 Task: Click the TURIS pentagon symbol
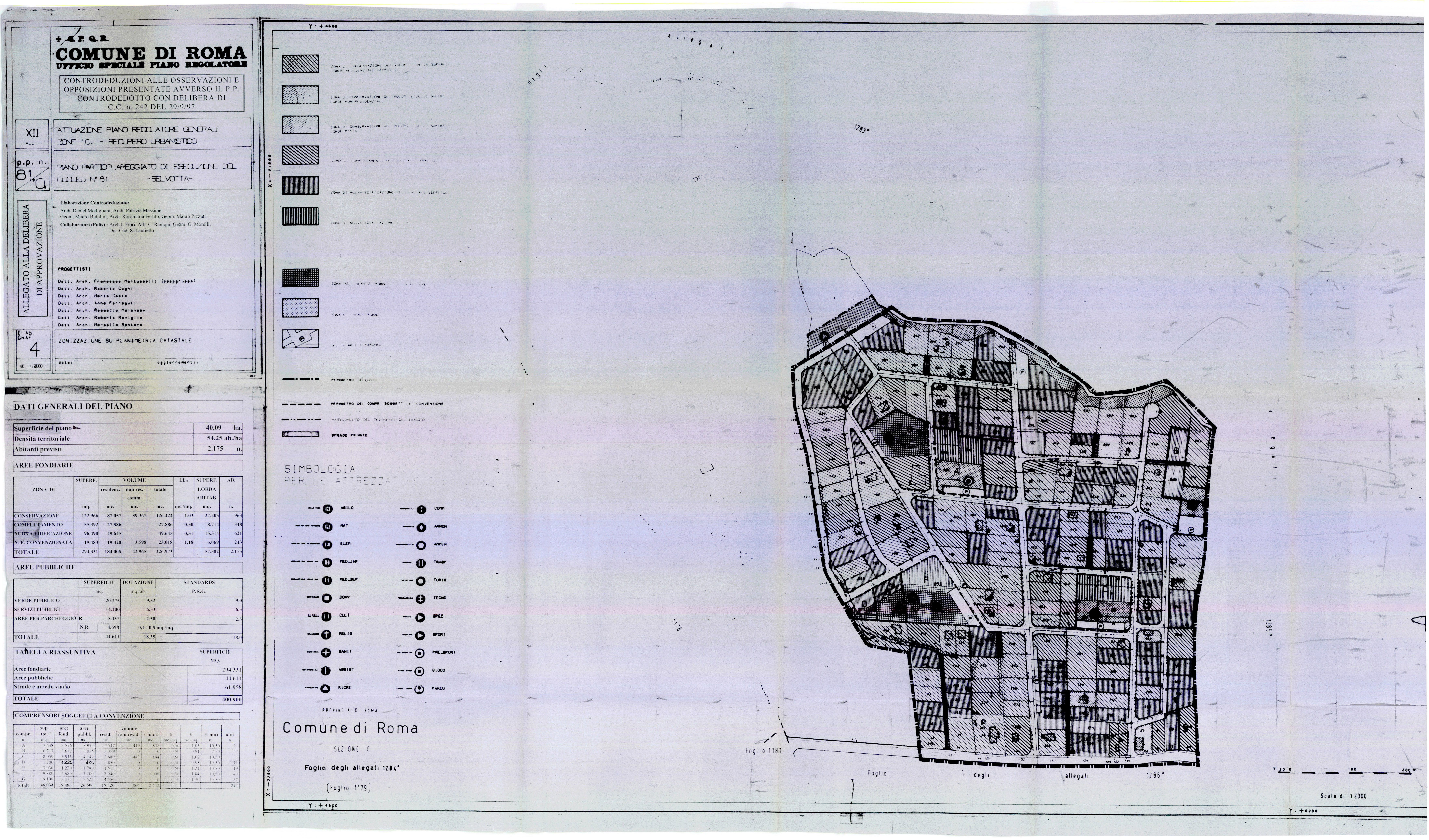[421, 581]
